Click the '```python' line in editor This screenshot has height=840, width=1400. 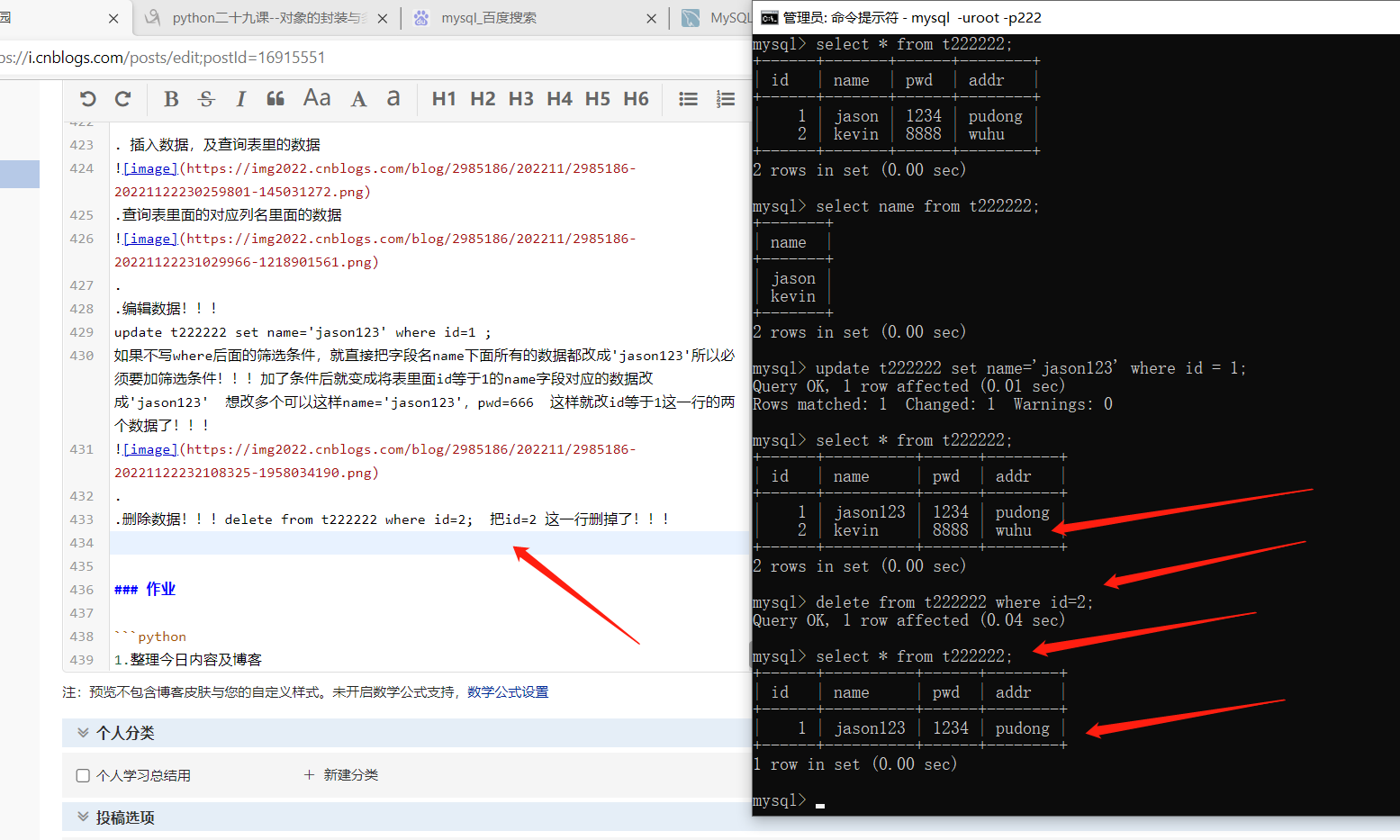coord(150,637)
